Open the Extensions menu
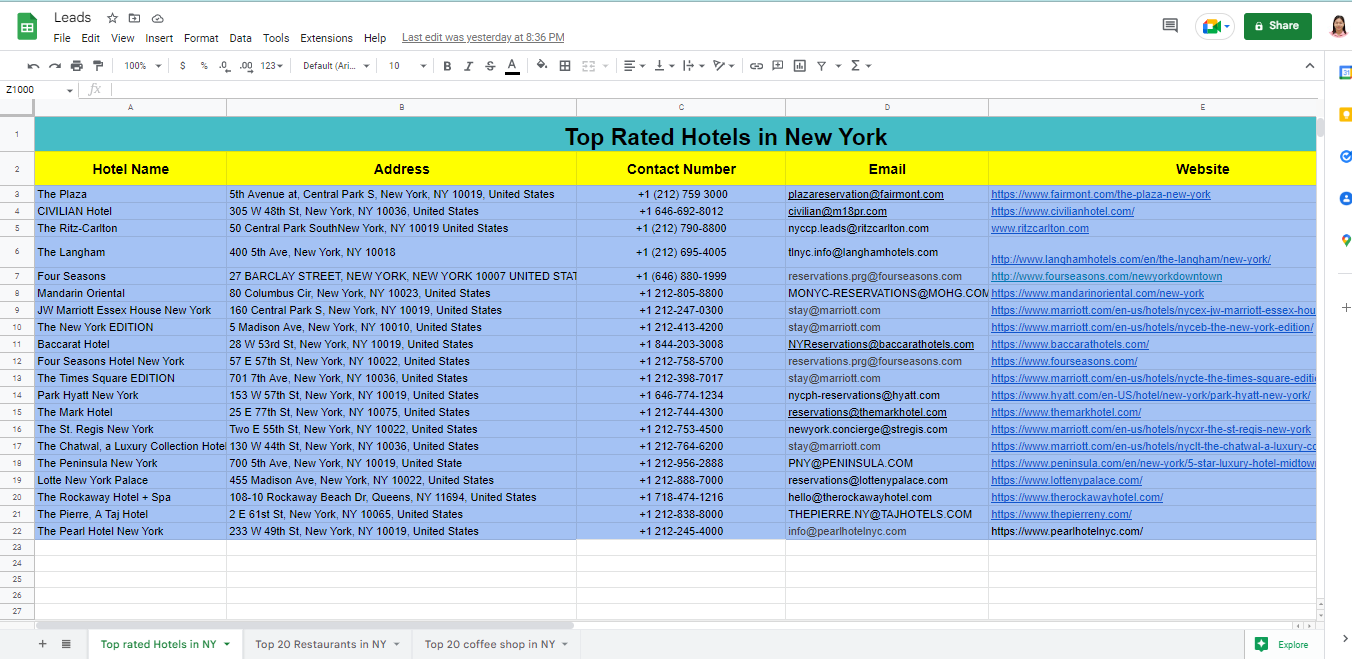 pyautogui.click(x=326, y=38)
